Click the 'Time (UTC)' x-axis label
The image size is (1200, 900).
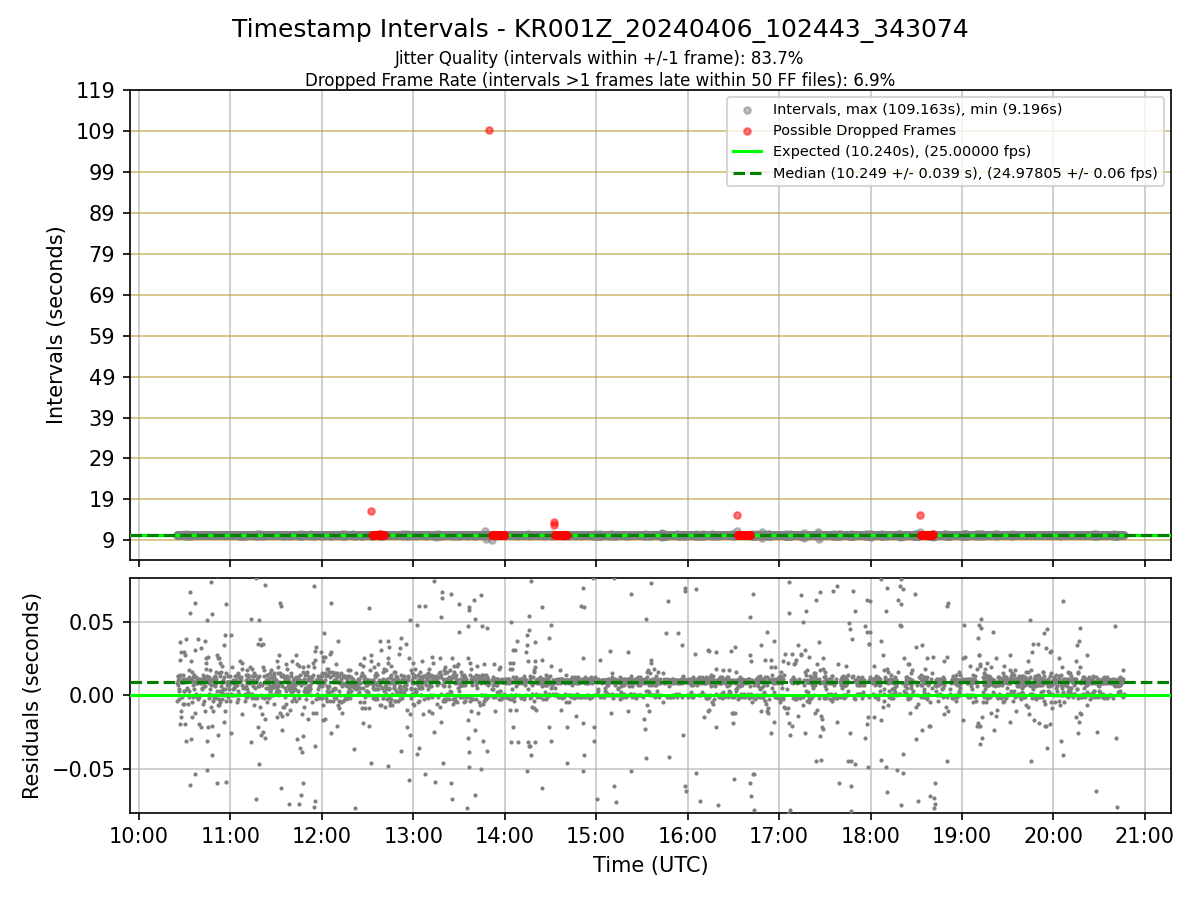pos(650,865)
